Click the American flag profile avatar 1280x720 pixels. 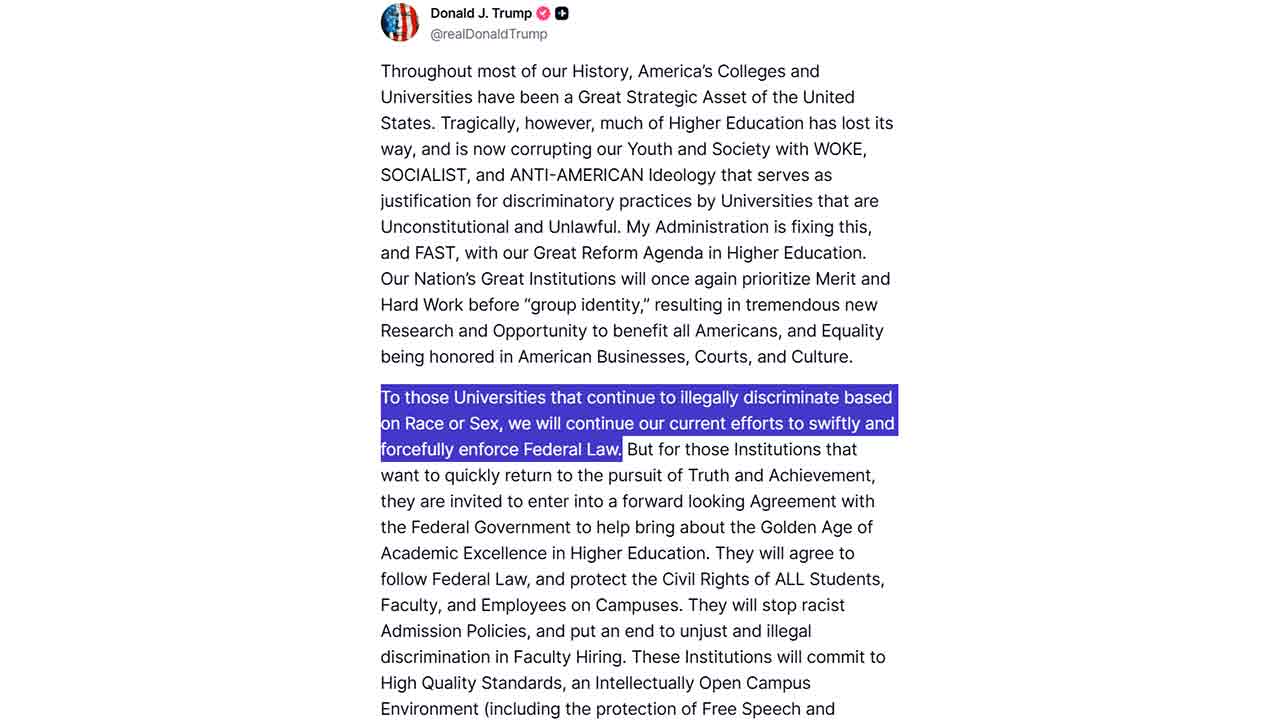click(400, 22)
